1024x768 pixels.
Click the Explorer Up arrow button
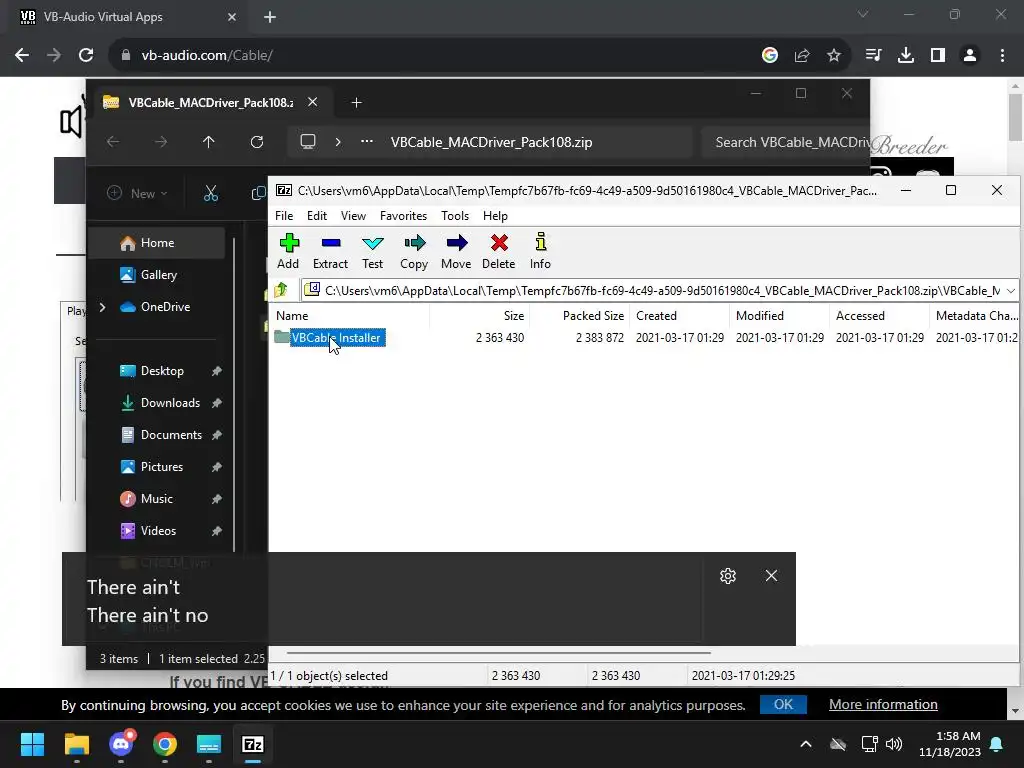point(208,142)
